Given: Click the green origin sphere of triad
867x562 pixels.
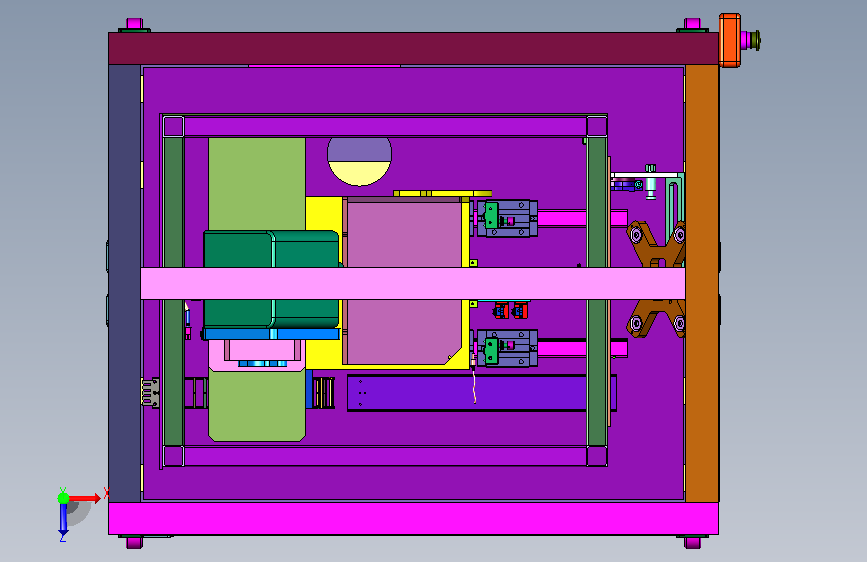Looking at the screenshot, I should (64, 498).
